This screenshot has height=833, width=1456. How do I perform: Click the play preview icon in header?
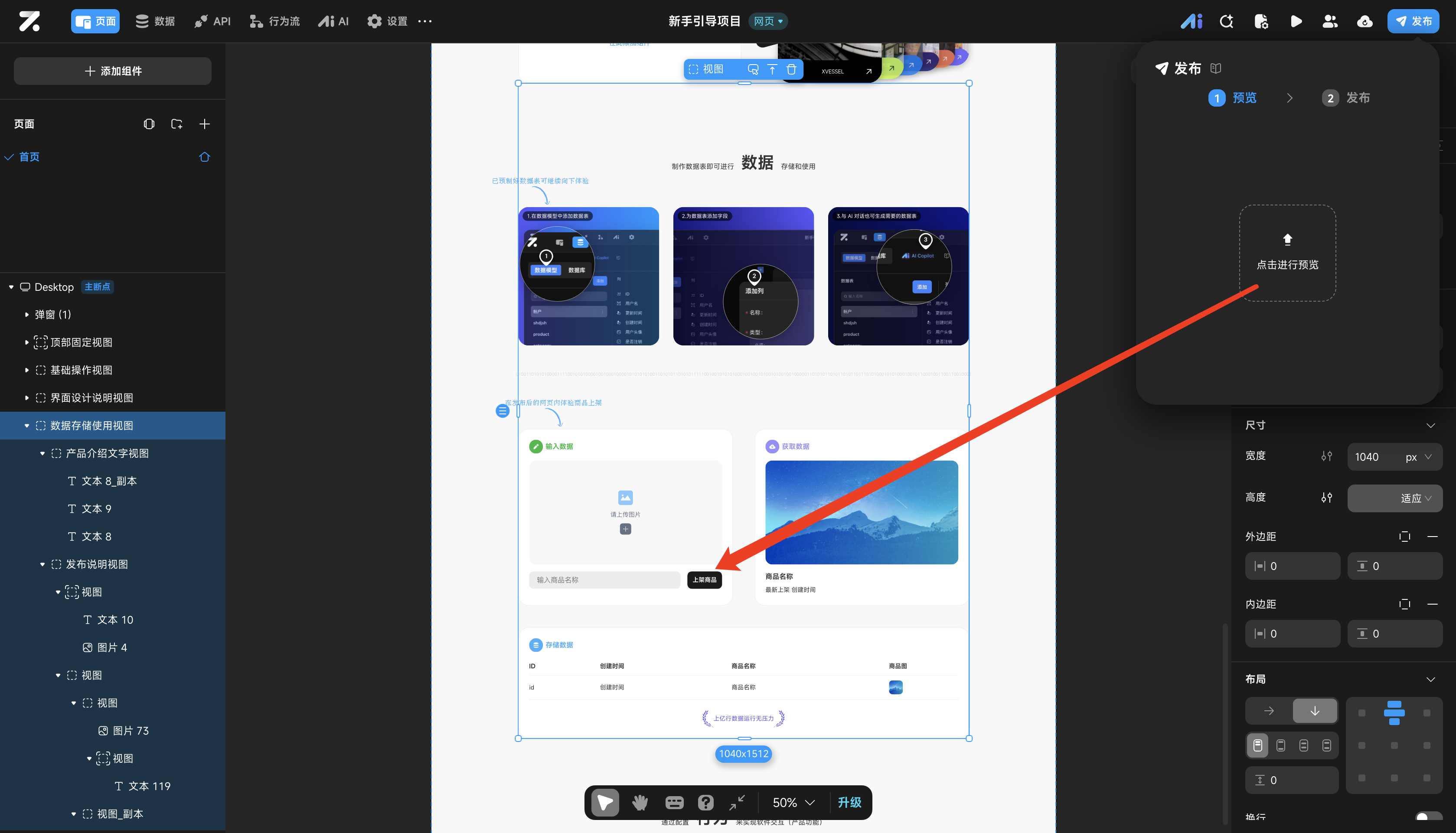pyautogui.click(x=1296, y=21)
